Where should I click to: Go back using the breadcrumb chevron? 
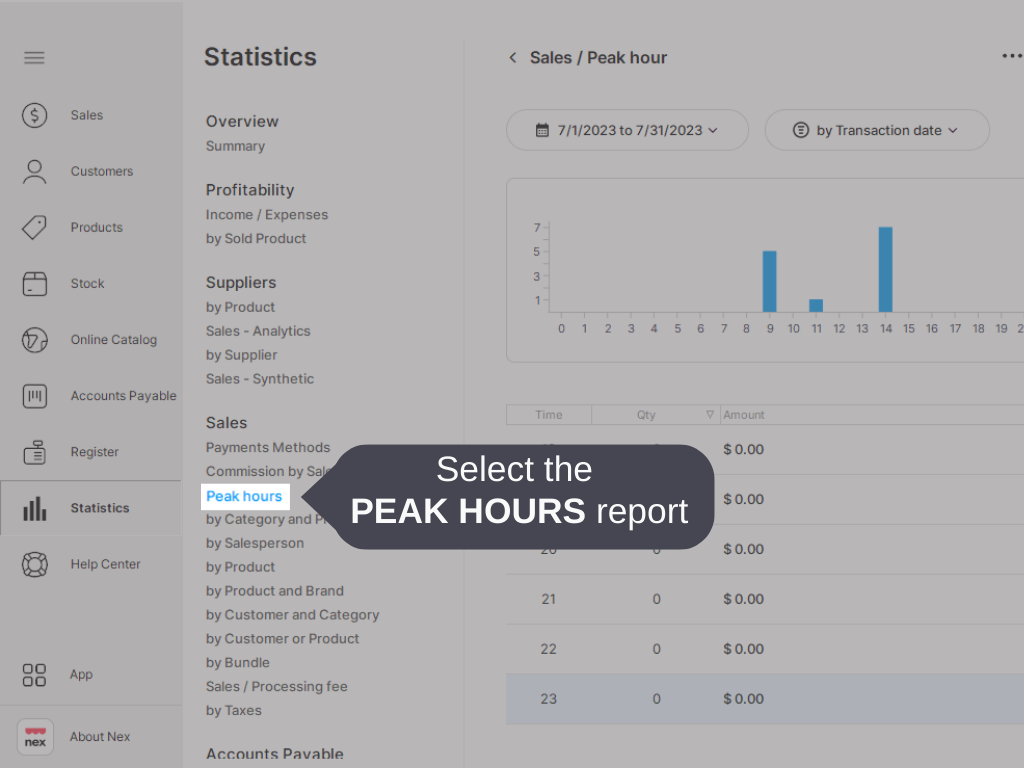click(x=512, y=58)
